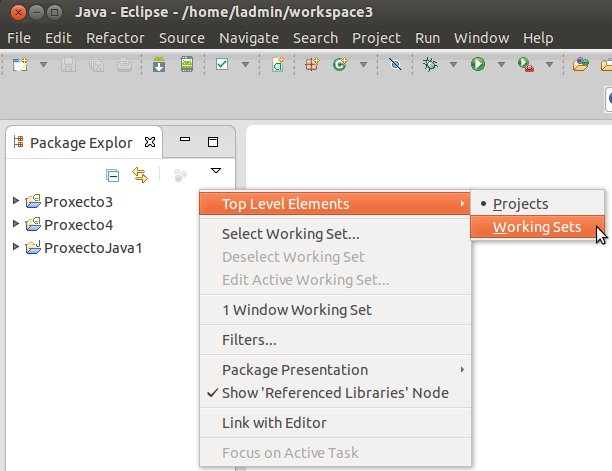This screenshot has height=471, width=612.
Task: Open the Project menu
Action: click(x=376, y=38)
